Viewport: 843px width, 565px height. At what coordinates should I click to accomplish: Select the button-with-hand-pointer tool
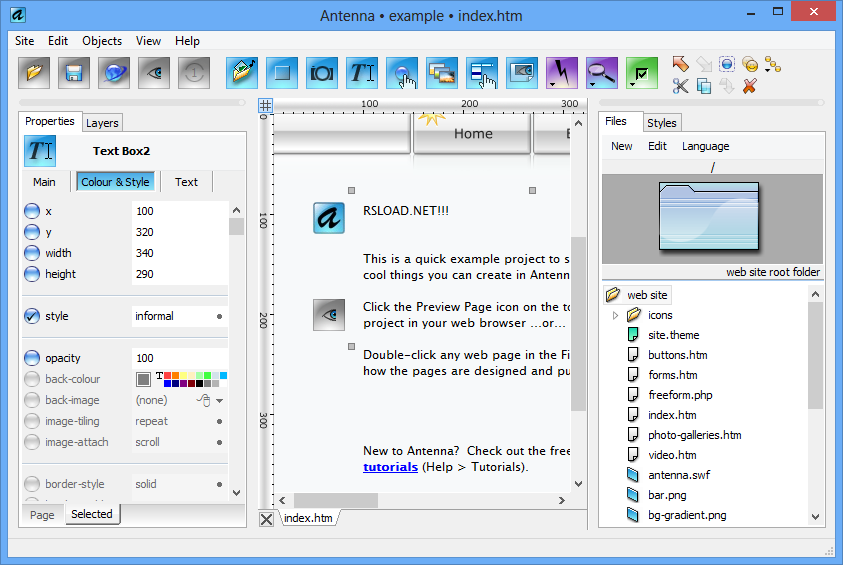(x=402, y=73)
